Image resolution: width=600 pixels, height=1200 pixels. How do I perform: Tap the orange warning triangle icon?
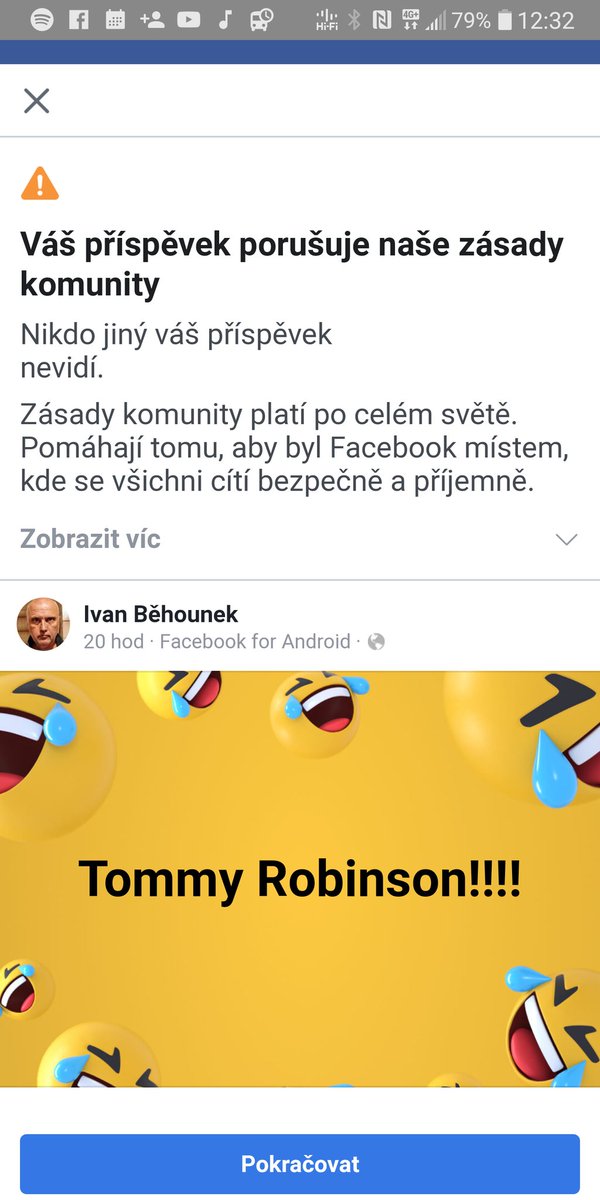[40, 183]
